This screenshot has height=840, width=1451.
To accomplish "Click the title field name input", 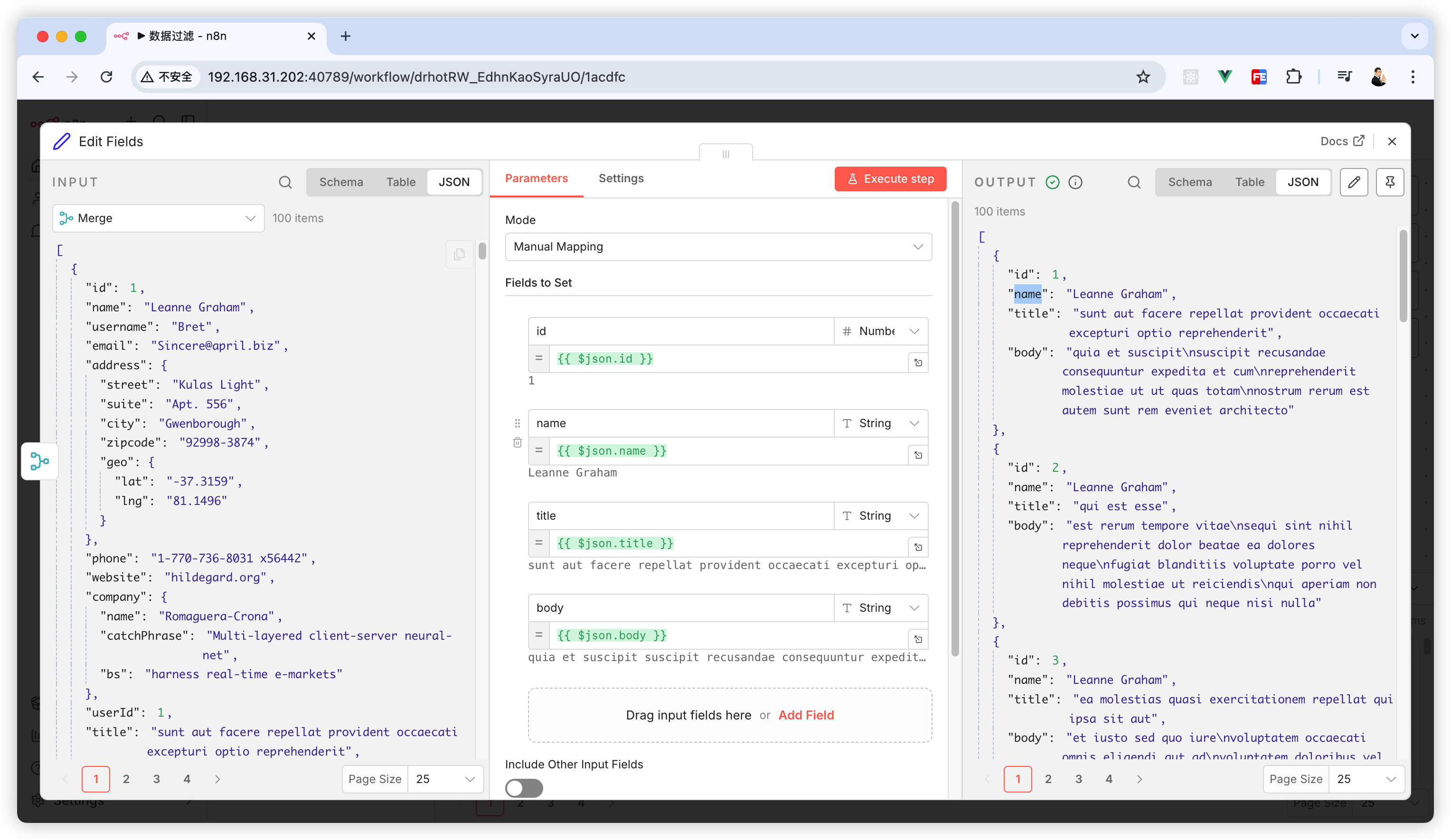I will (x=680, y=515).
